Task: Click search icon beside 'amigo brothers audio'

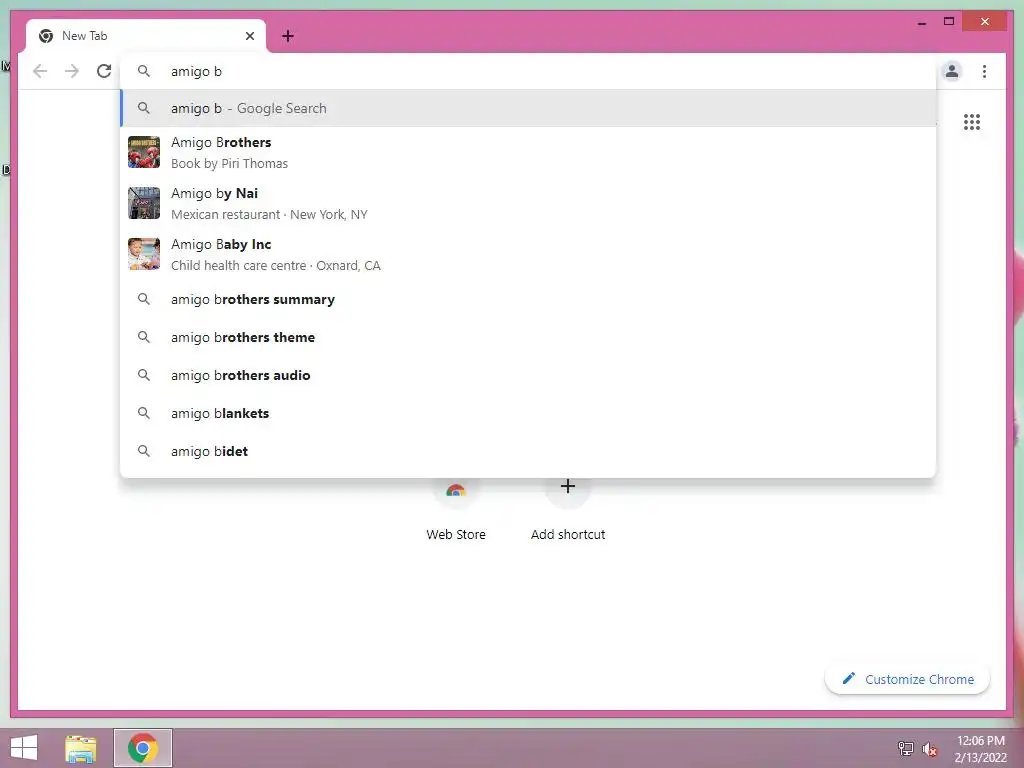Action: pyautogui.click(x=144, y=375)
